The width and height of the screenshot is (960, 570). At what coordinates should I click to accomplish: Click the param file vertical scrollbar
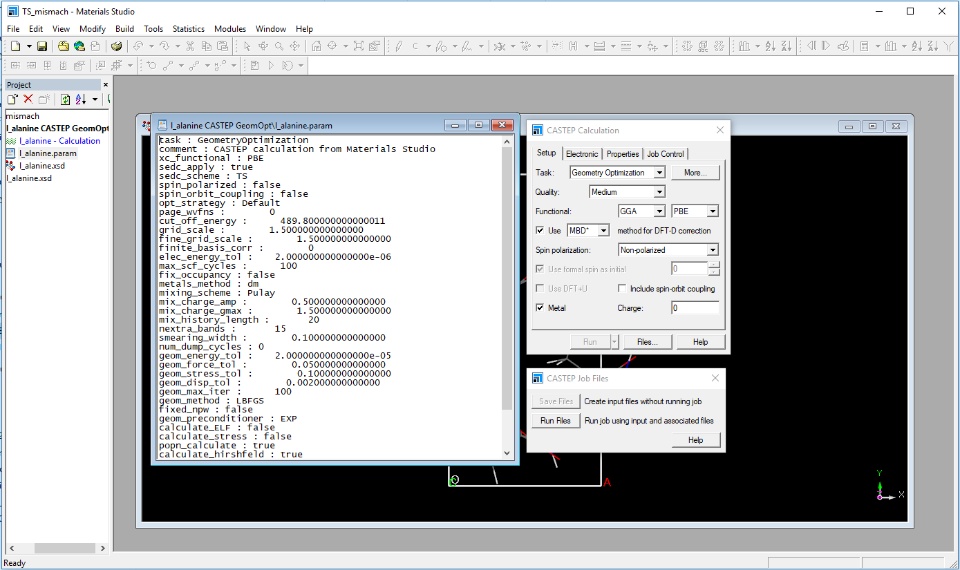[507, 297]
